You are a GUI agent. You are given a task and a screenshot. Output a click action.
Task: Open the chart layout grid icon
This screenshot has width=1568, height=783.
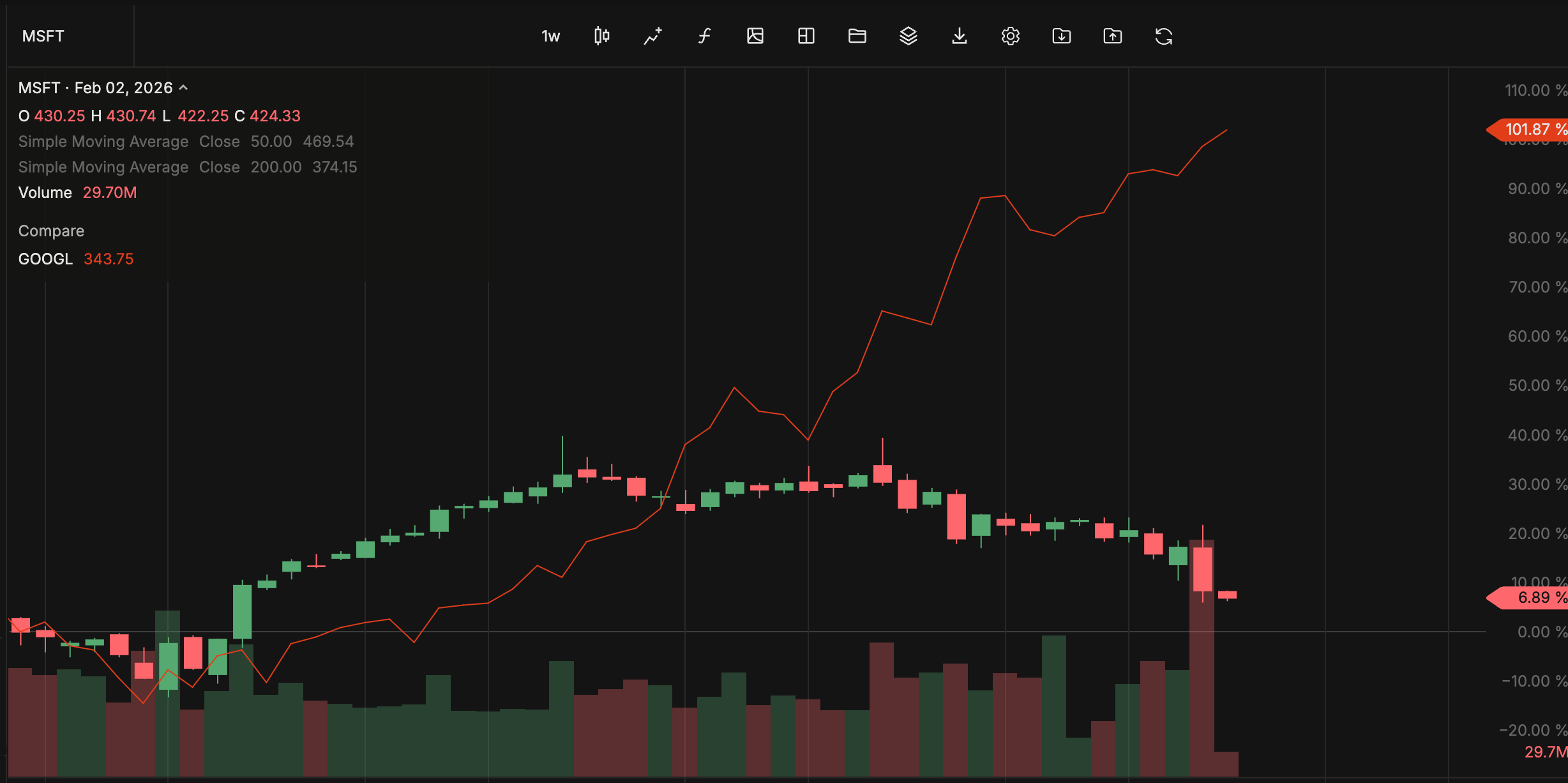pos(806,36)
